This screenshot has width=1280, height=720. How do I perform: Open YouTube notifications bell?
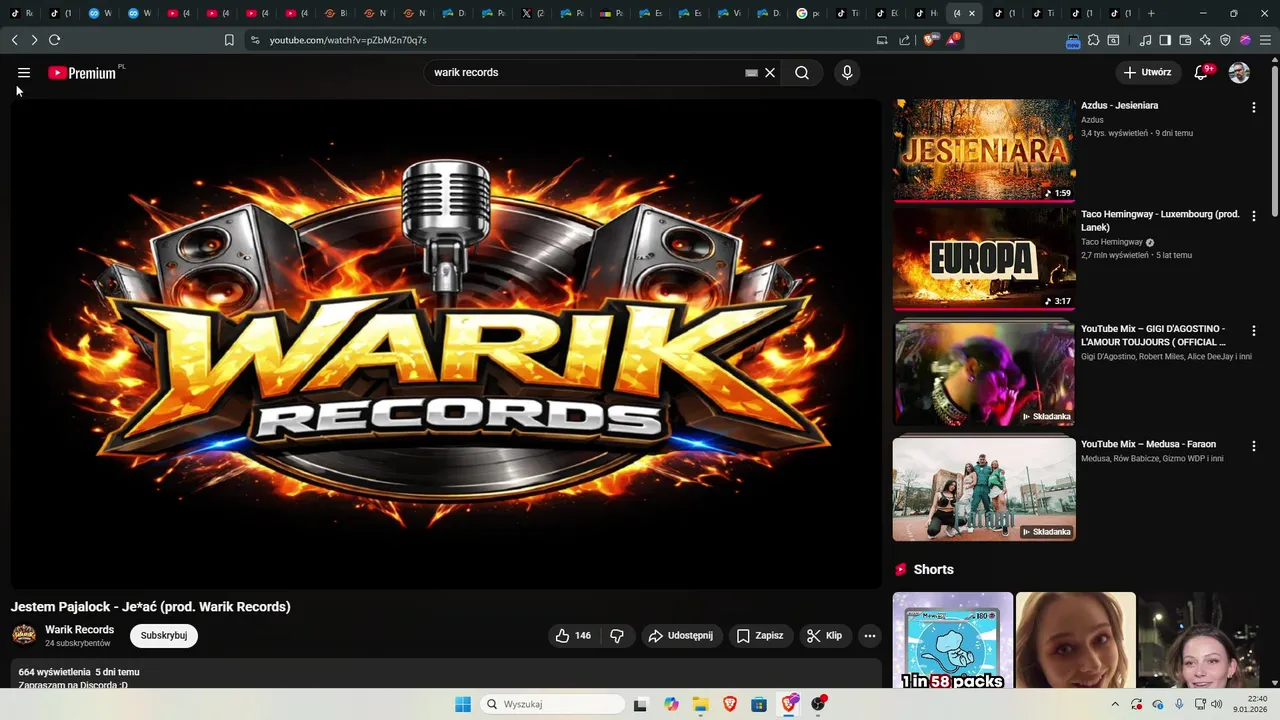tap(1202, 72)
